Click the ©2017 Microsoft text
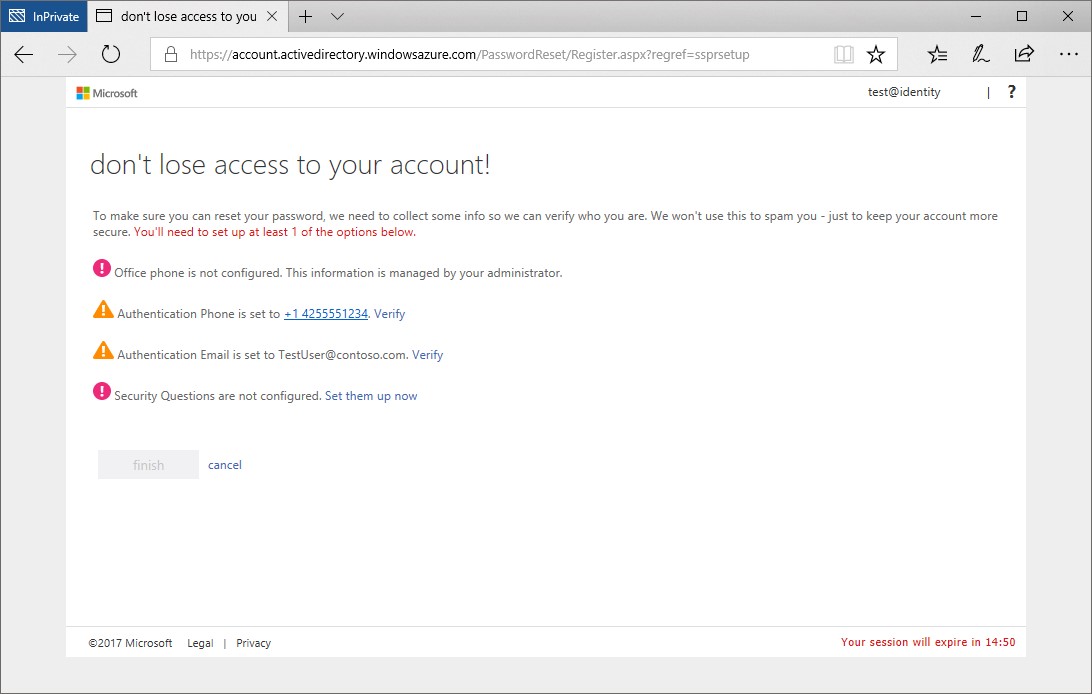Screen dimensions: 1092x694 (130, 643)
